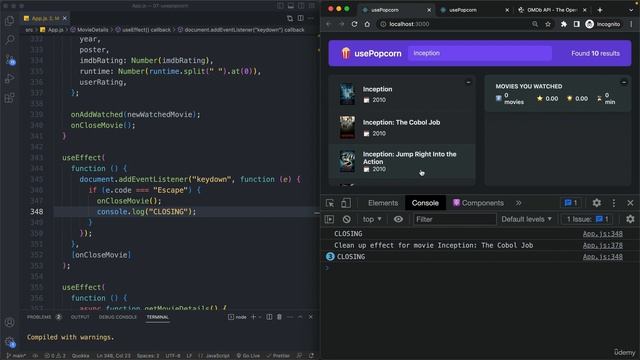Viewport: 640px width, 360px height.
Task: Open the Run and Debug view
Action: (x=9, y=78)
